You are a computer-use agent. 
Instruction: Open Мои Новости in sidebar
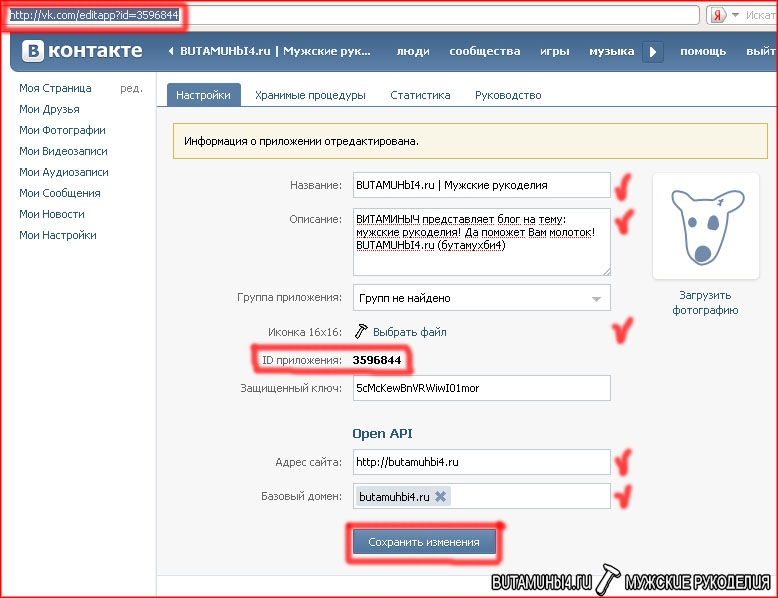pyautogui.click(x=52, y=214)
